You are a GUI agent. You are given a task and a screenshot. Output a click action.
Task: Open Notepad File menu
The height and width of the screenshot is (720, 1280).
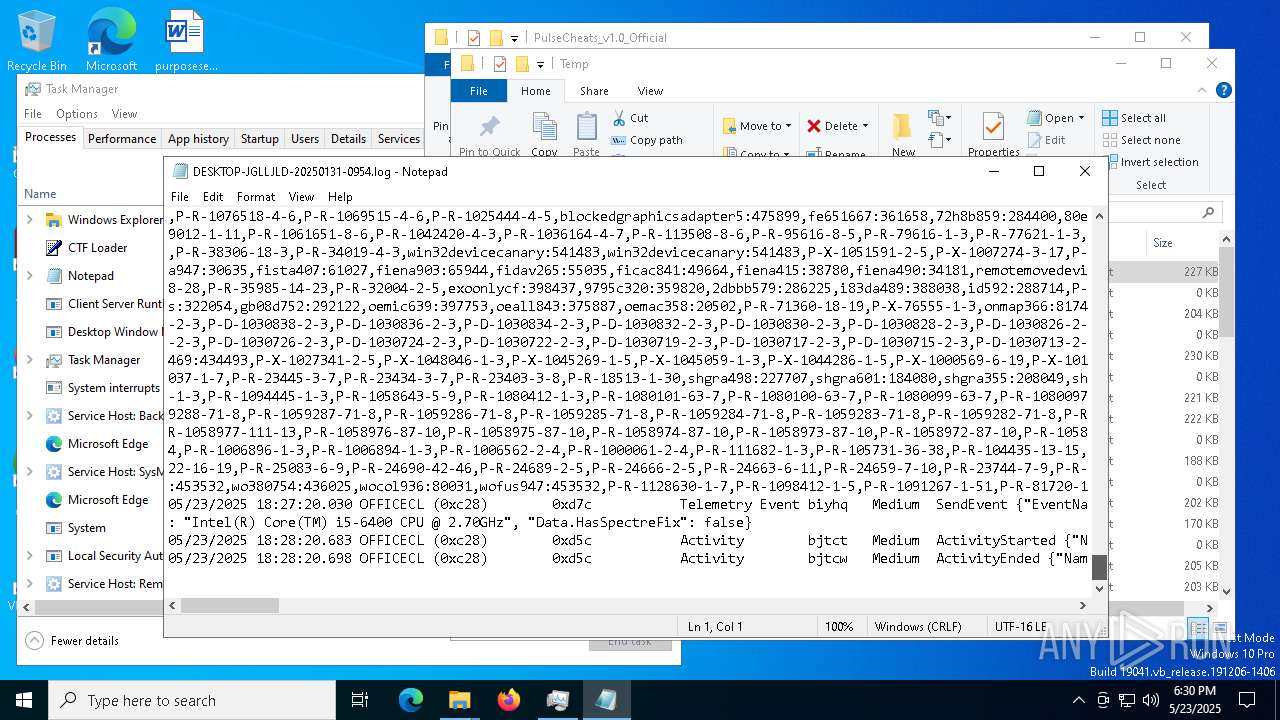pyautogui.click(x=180, y=197)
